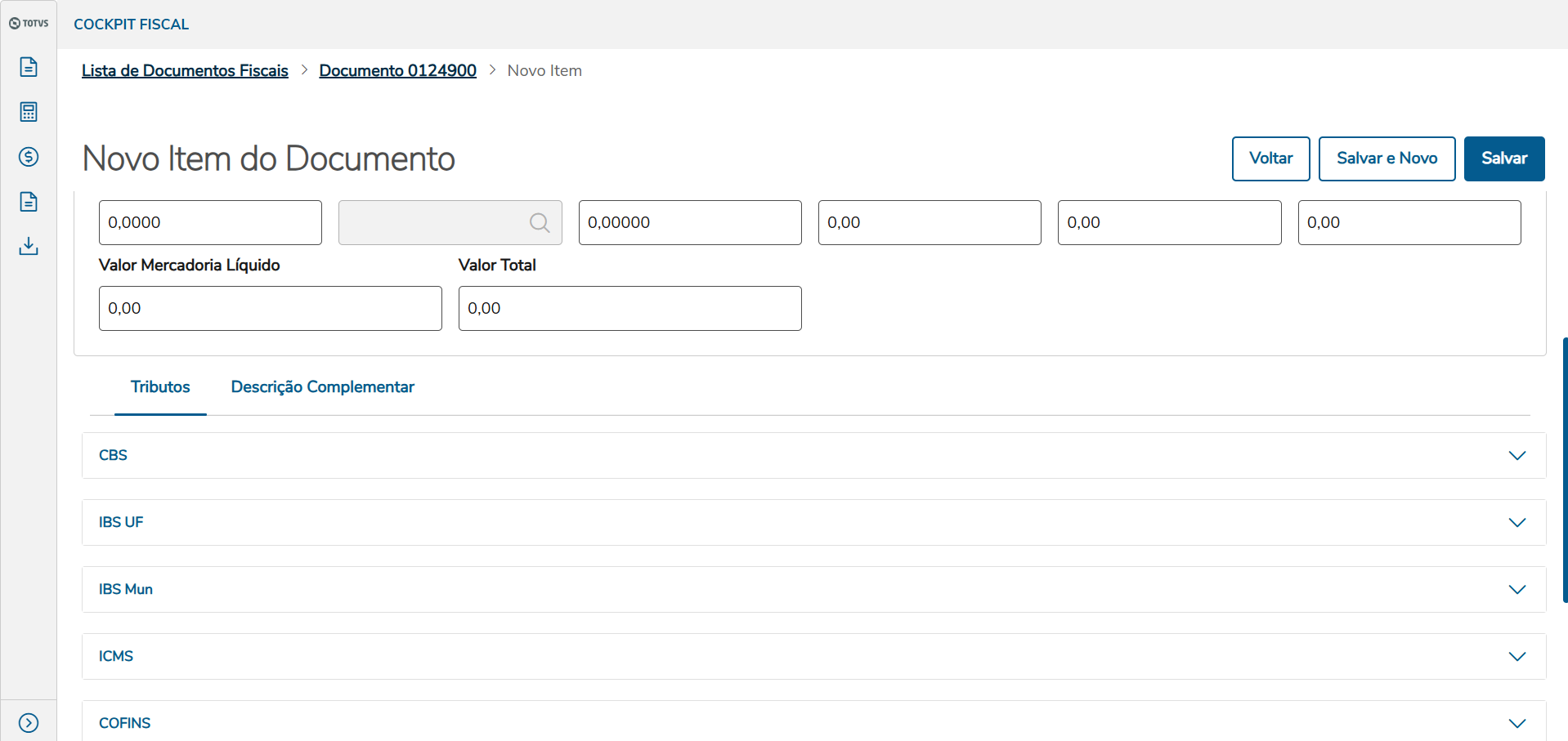Click the page vertical scrollbar

coord(1565,470)
